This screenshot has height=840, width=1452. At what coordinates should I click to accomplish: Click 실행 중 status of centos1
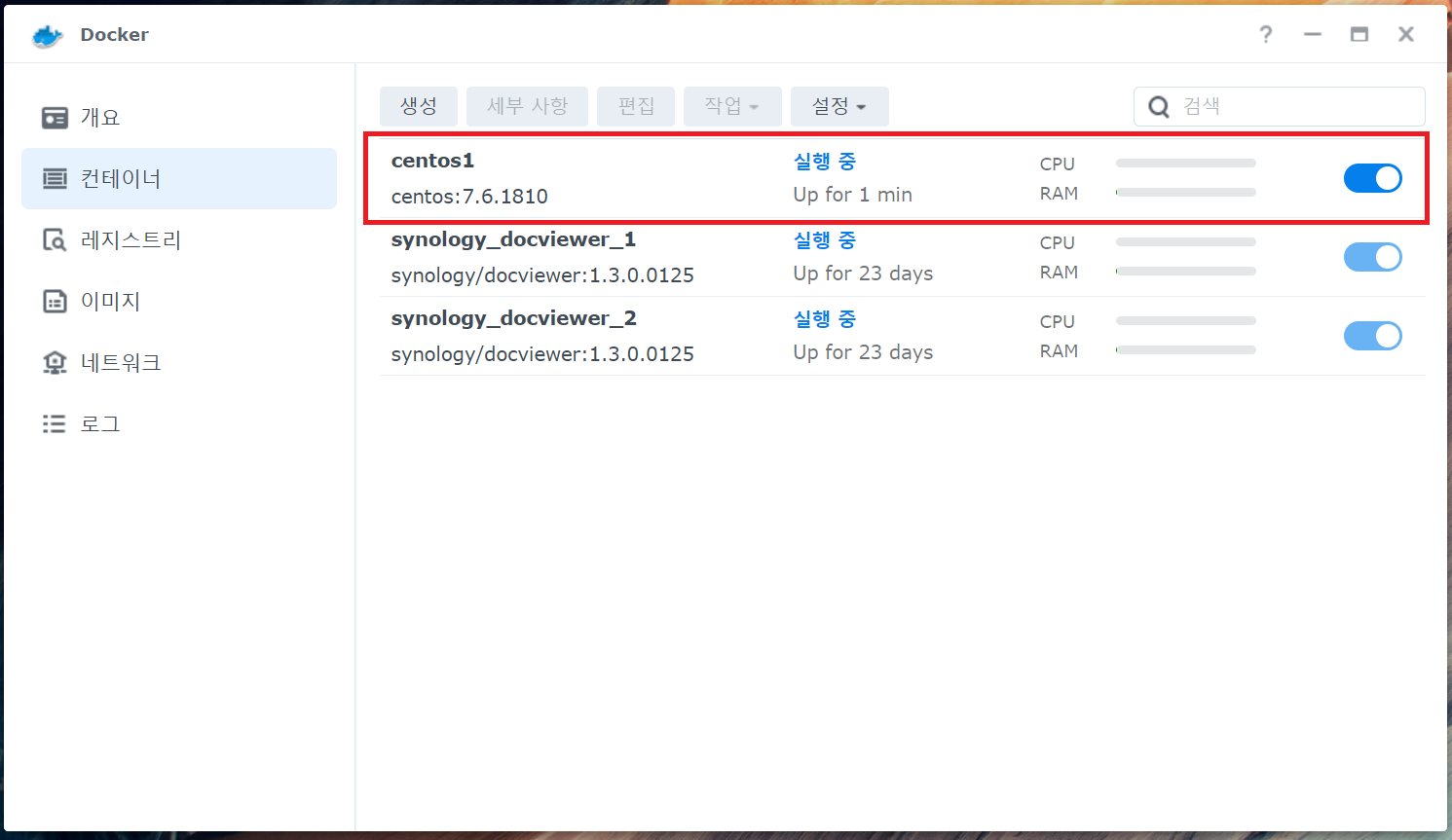pyautogui.click(x=825, y=162)
